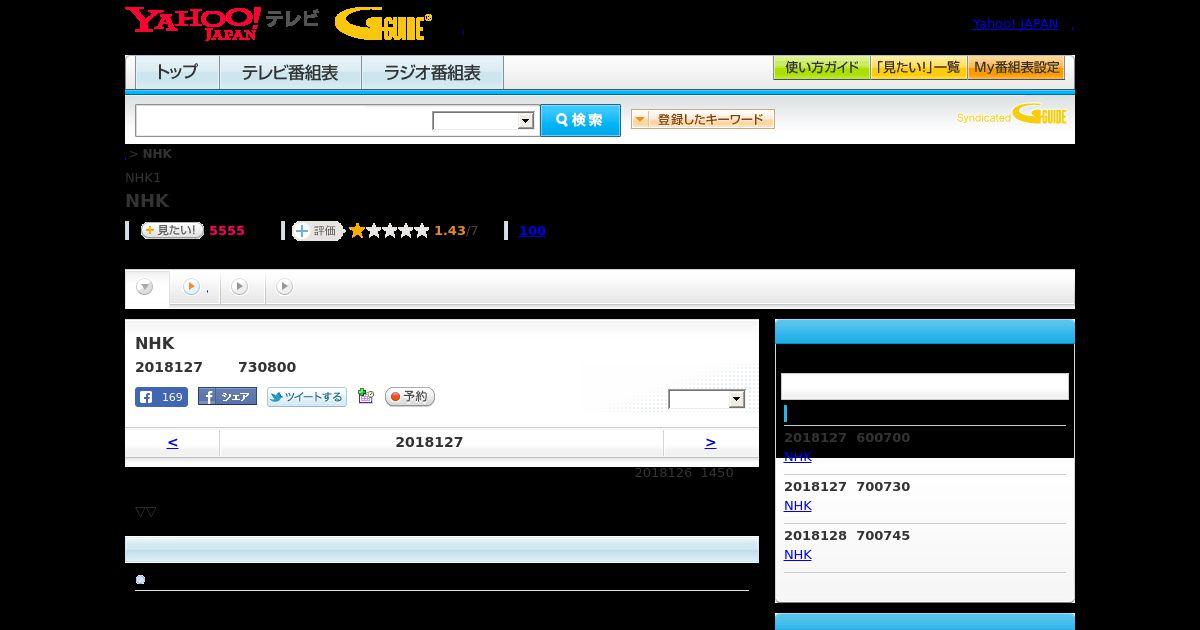Viewport: 1200px width, 630px height.
Task: Open My番組表設定 settings
Action: (x=1016, y=68)
